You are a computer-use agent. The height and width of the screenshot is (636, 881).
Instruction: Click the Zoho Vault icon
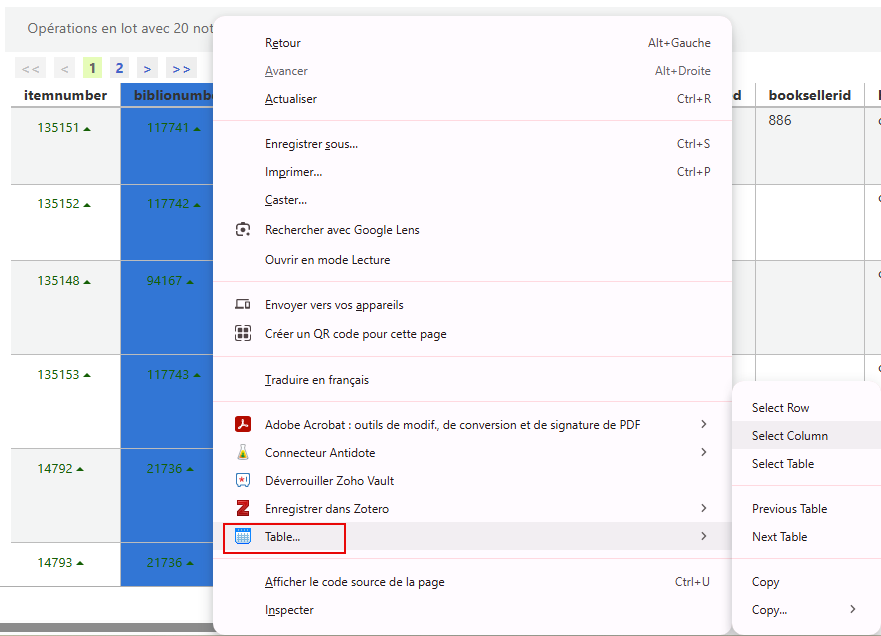tap(243, 480)
